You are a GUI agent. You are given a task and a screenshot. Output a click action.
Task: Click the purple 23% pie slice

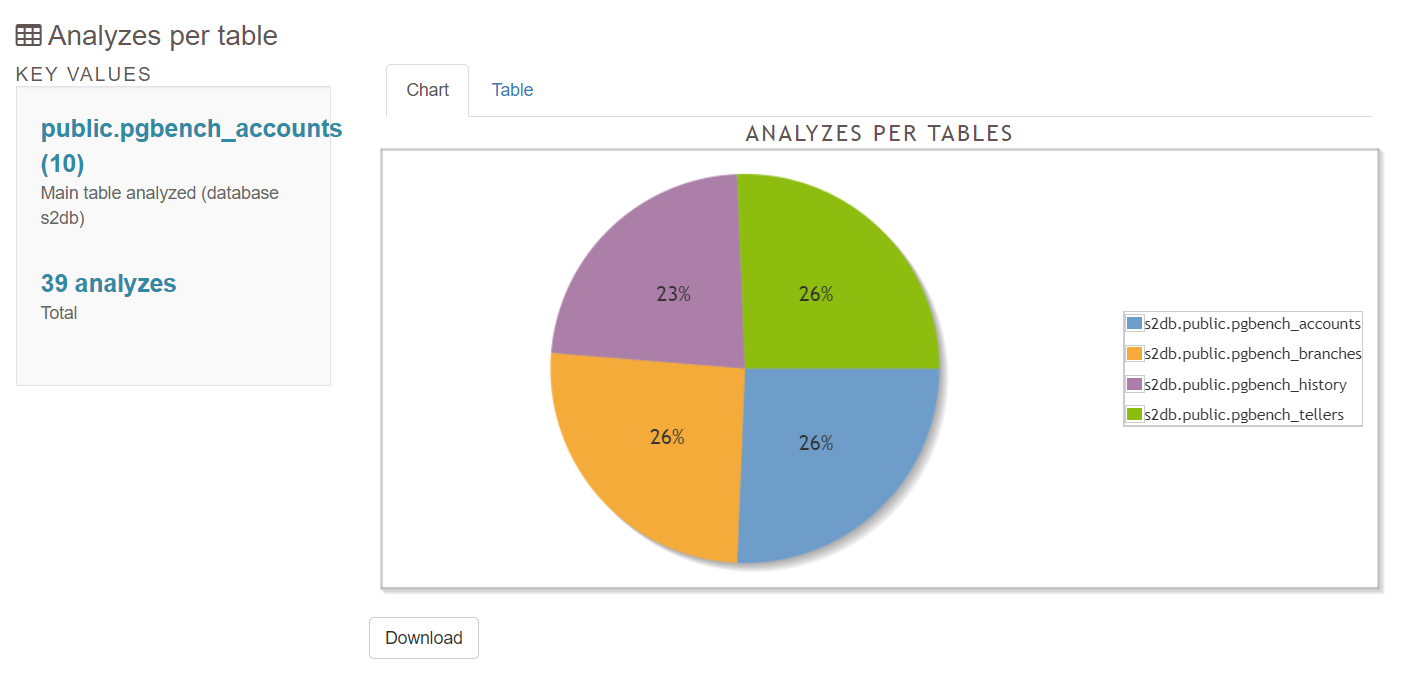click(x=660, y=280)
